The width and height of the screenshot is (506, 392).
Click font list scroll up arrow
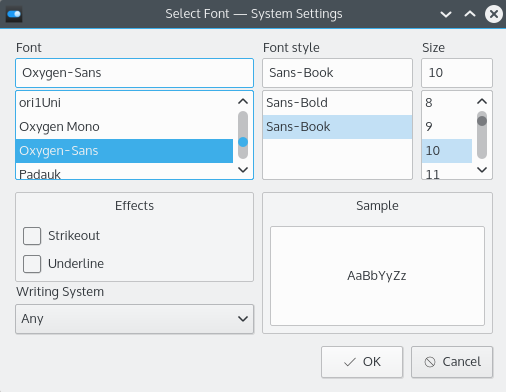[243, 101]
